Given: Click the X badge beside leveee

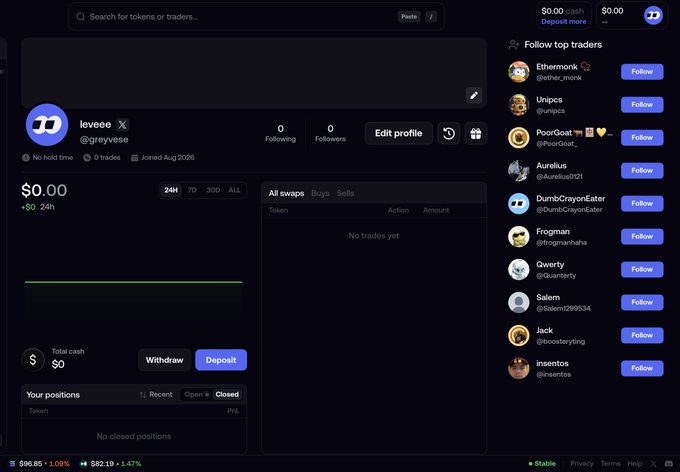Looking at the screenshot, I should point(122,125).
